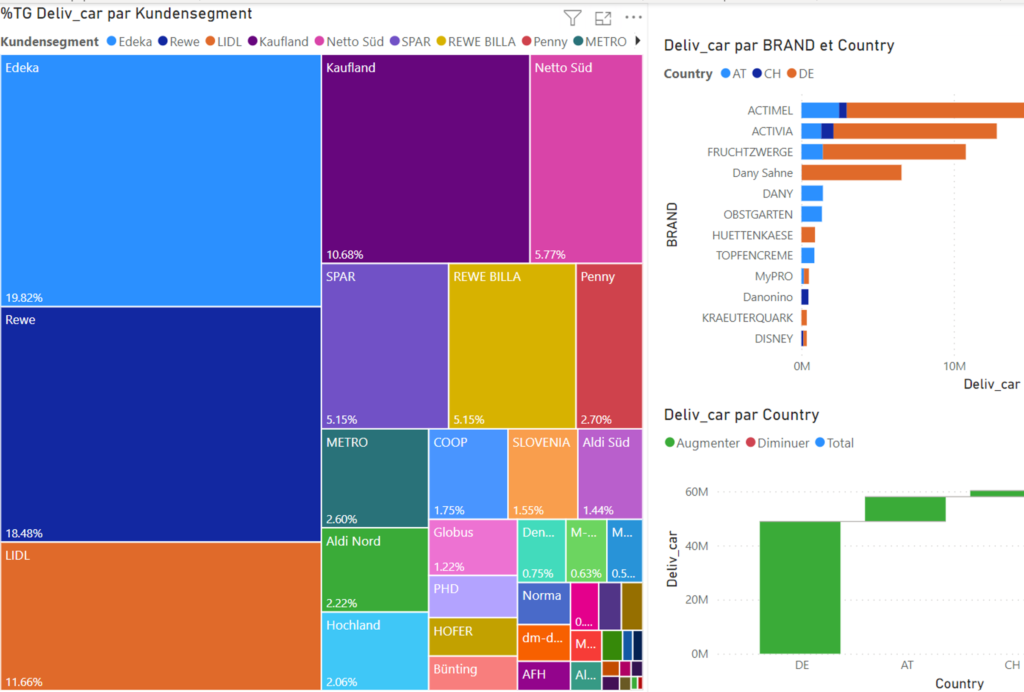Select the Aldi Nord treemap block
Screen dimensions: 1024x692
click(x=375, y=570)
